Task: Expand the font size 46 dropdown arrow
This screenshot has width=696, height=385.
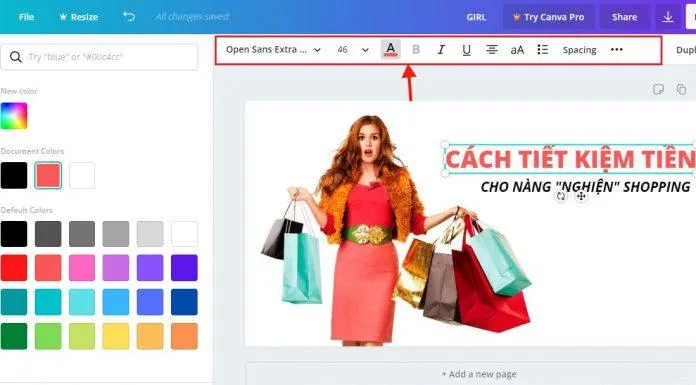Action: (365, 50)
